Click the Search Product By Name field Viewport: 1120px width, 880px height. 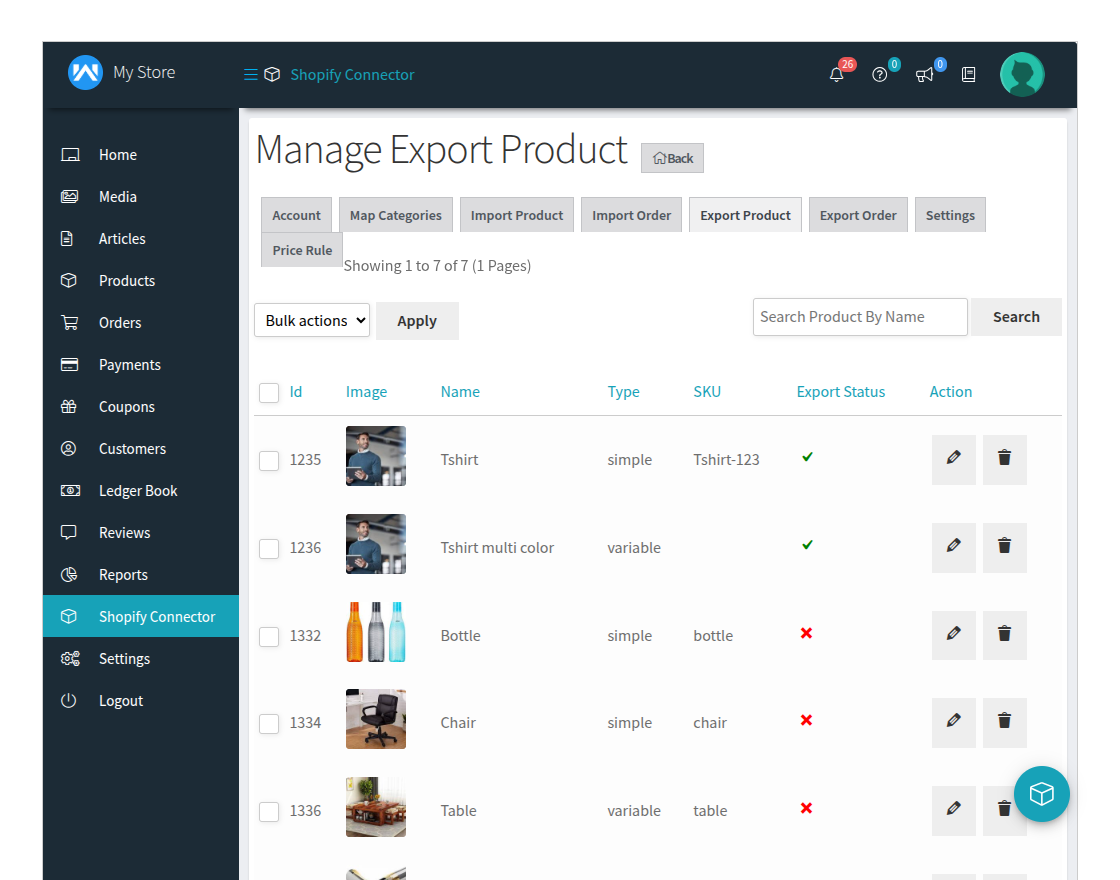[860, 316]
